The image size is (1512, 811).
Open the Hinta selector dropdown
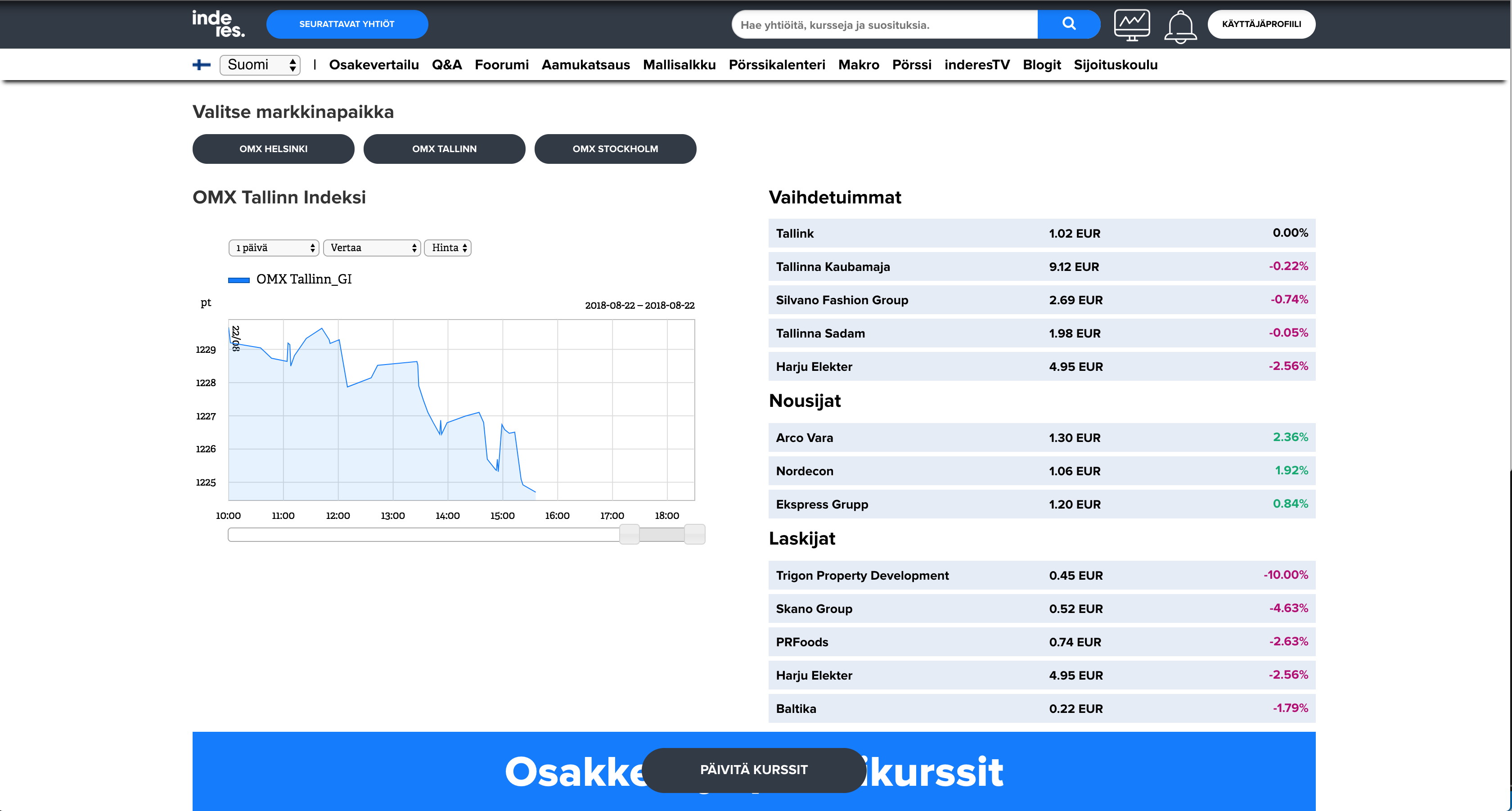[448, 248]
